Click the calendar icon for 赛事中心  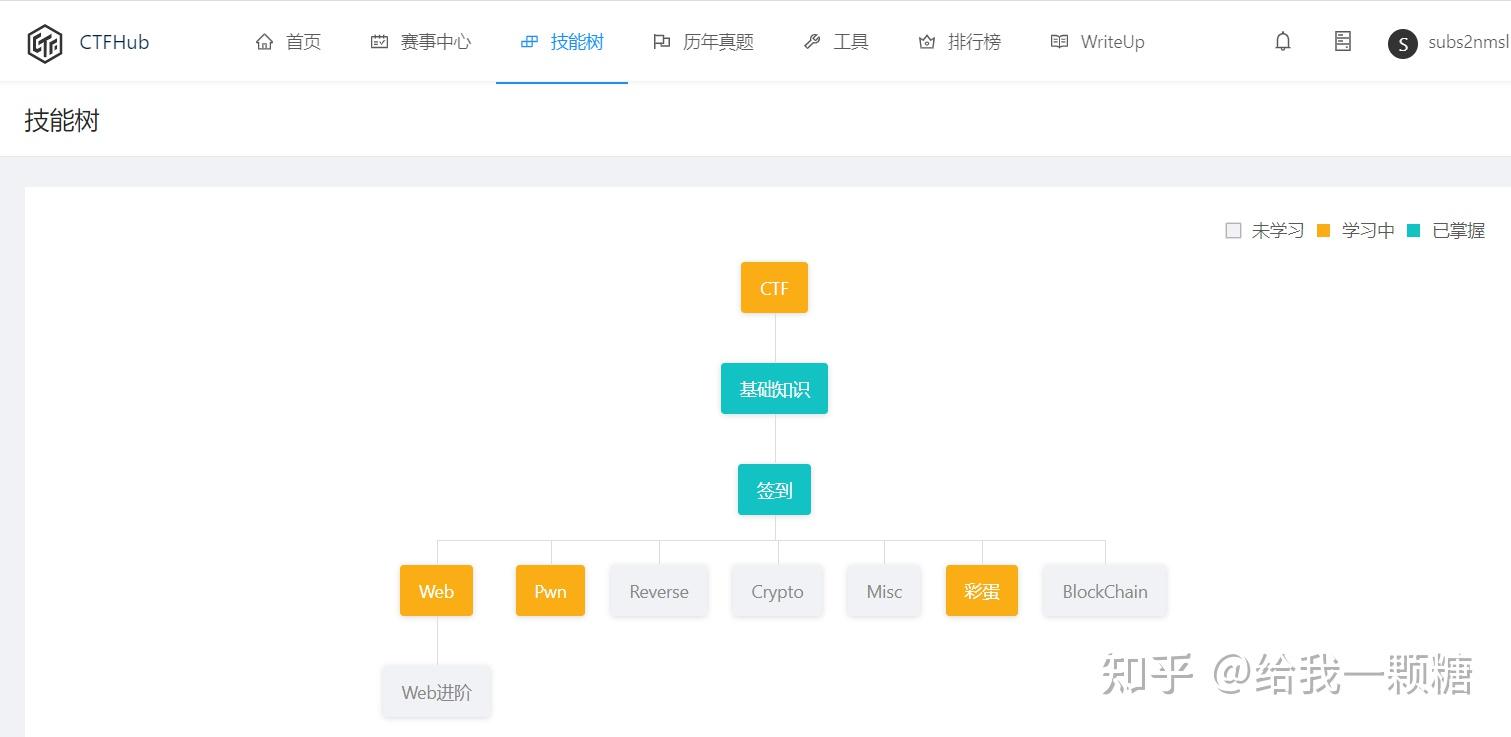(x=379, y=41)
